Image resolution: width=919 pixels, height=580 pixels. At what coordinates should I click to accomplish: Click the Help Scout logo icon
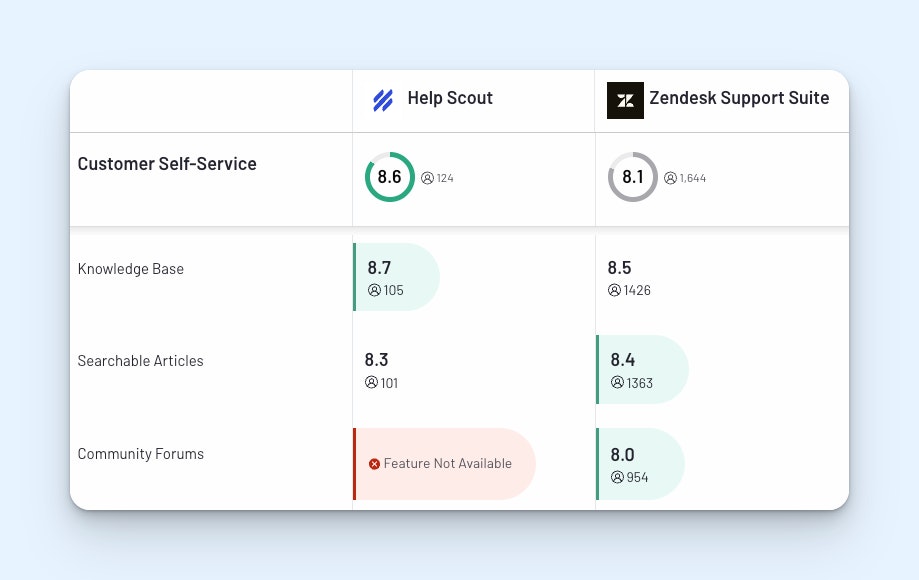383,100
